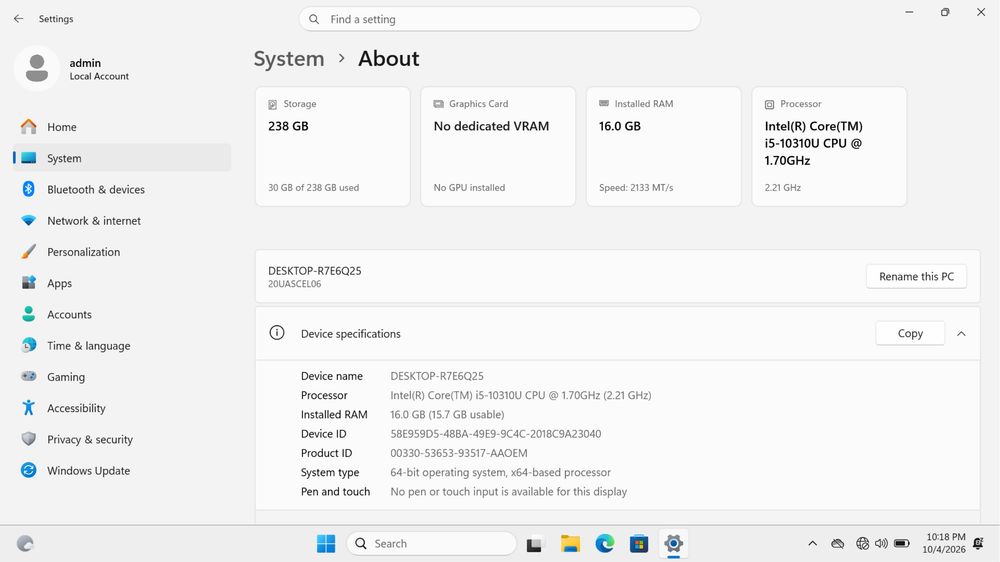
Task: Open Network & internet settings
Action: tap(122, 221)
